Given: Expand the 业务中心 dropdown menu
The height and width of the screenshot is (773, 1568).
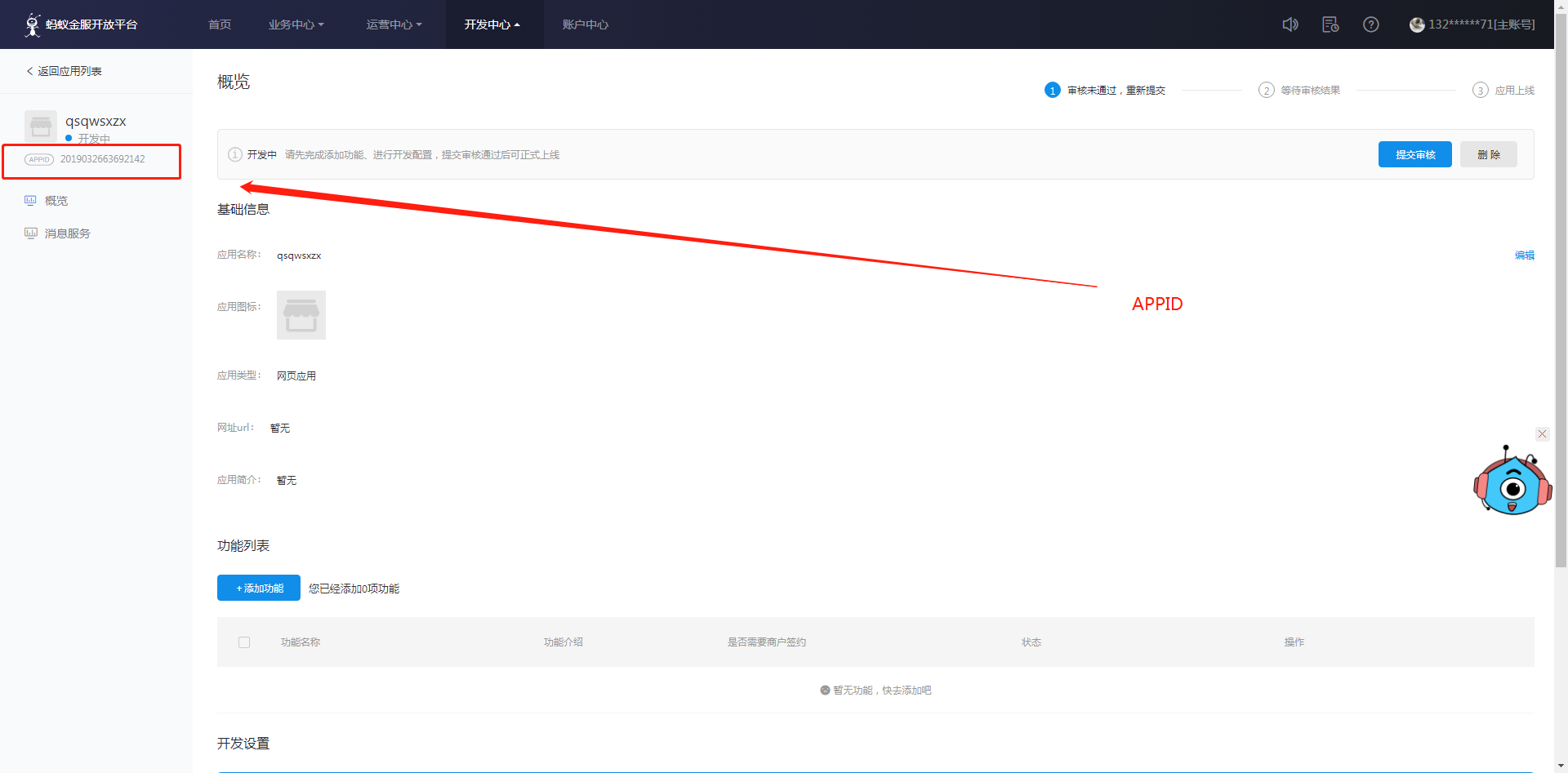Looking at the screenshot, I should tap(296, 24).
